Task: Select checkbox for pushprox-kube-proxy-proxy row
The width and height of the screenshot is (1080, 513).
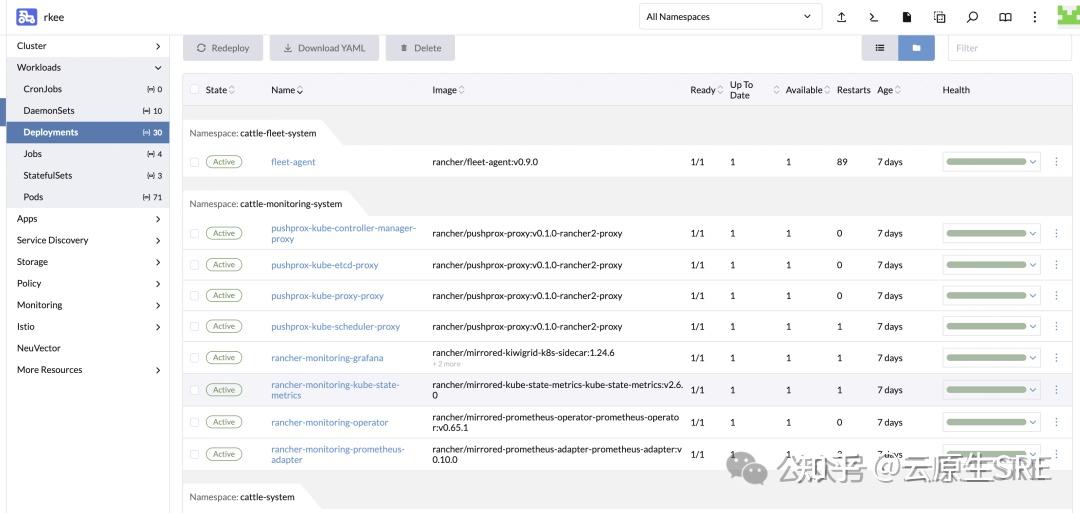Action: click(194, 295)
